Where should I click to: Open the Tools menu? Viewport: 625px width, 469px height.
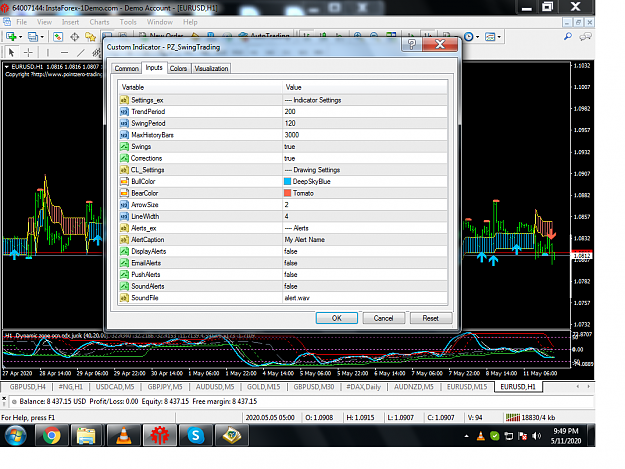[x=128, y=22]
